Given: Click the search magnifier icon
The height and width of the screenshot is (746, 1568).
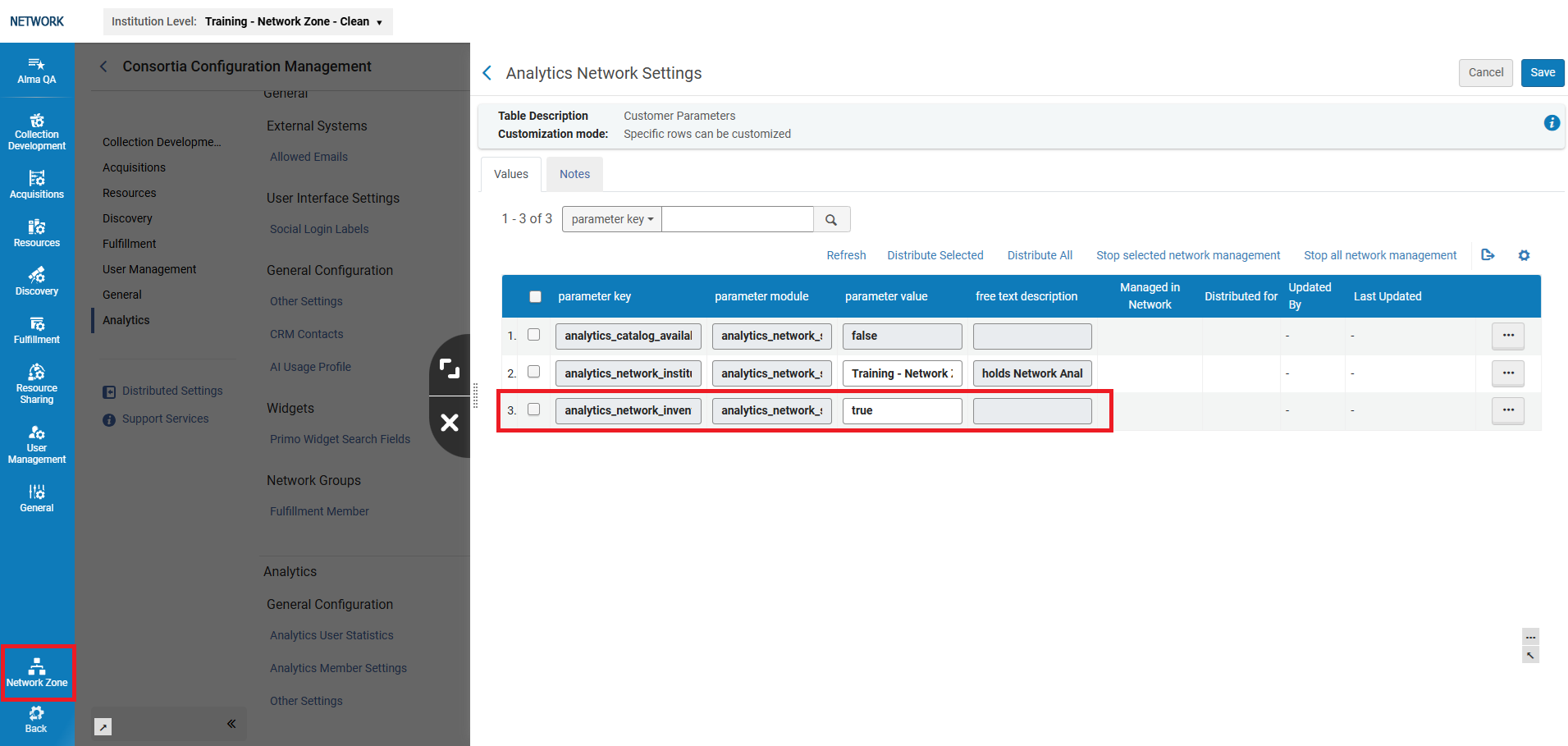Looking at the screenshot, I should [831, 220].
